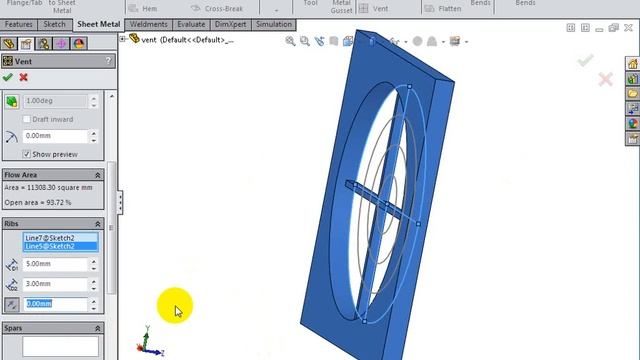The image size is (640, 360).
Task: Cancel the Vent with red X
Action: pos(23,77)
